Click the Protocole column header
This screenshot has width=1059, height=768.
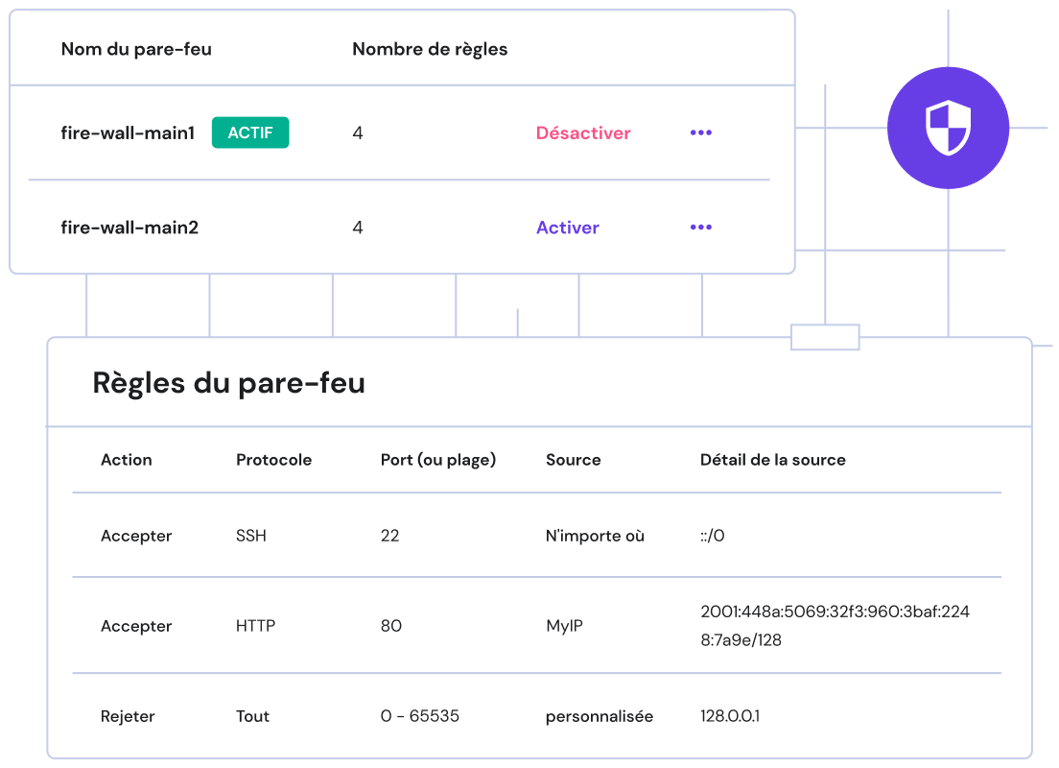click(x=274, y=460)
